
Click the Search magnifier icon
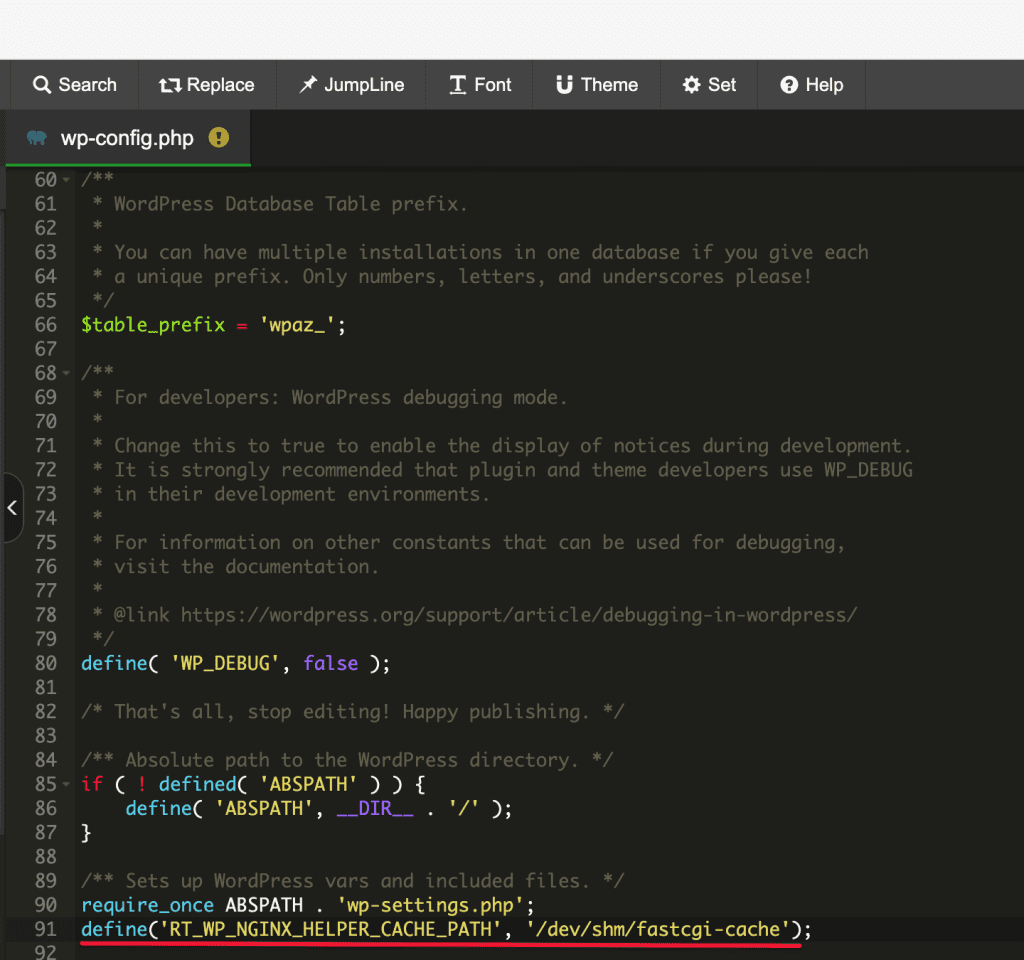tap(42, 85)
